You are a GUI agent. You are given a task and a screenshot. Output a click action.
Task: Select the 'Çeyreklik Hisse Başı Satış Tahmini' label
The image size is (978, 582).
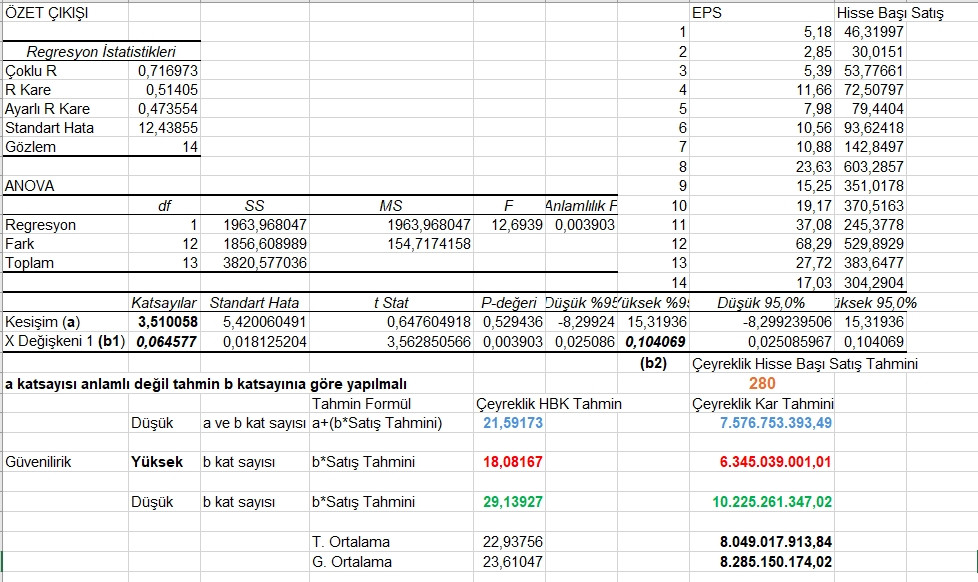tap(805, 364)
